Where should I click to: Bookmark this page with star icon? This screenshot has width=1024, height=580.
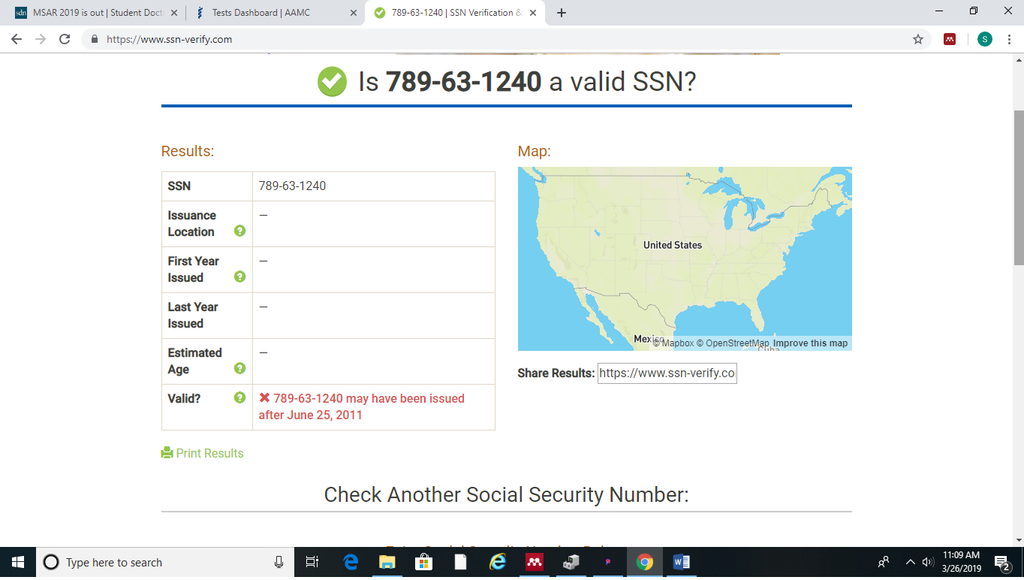(x=918, y=39)
